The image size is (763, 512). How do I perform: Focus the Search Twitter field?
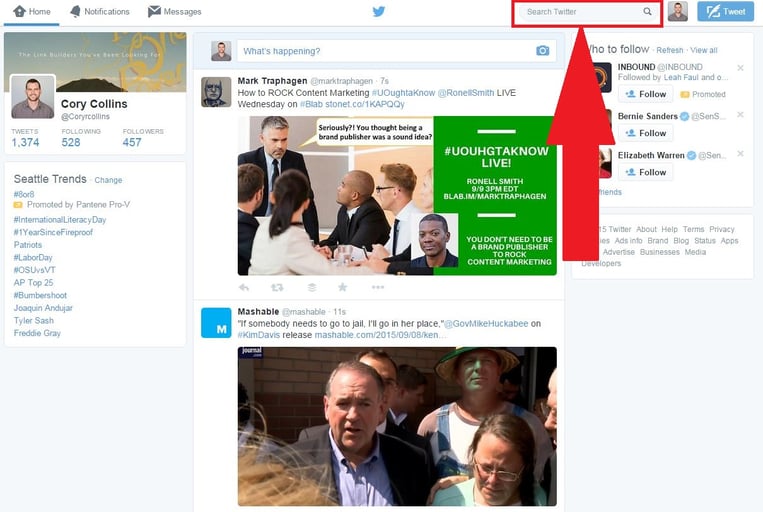tap(587, 12)
